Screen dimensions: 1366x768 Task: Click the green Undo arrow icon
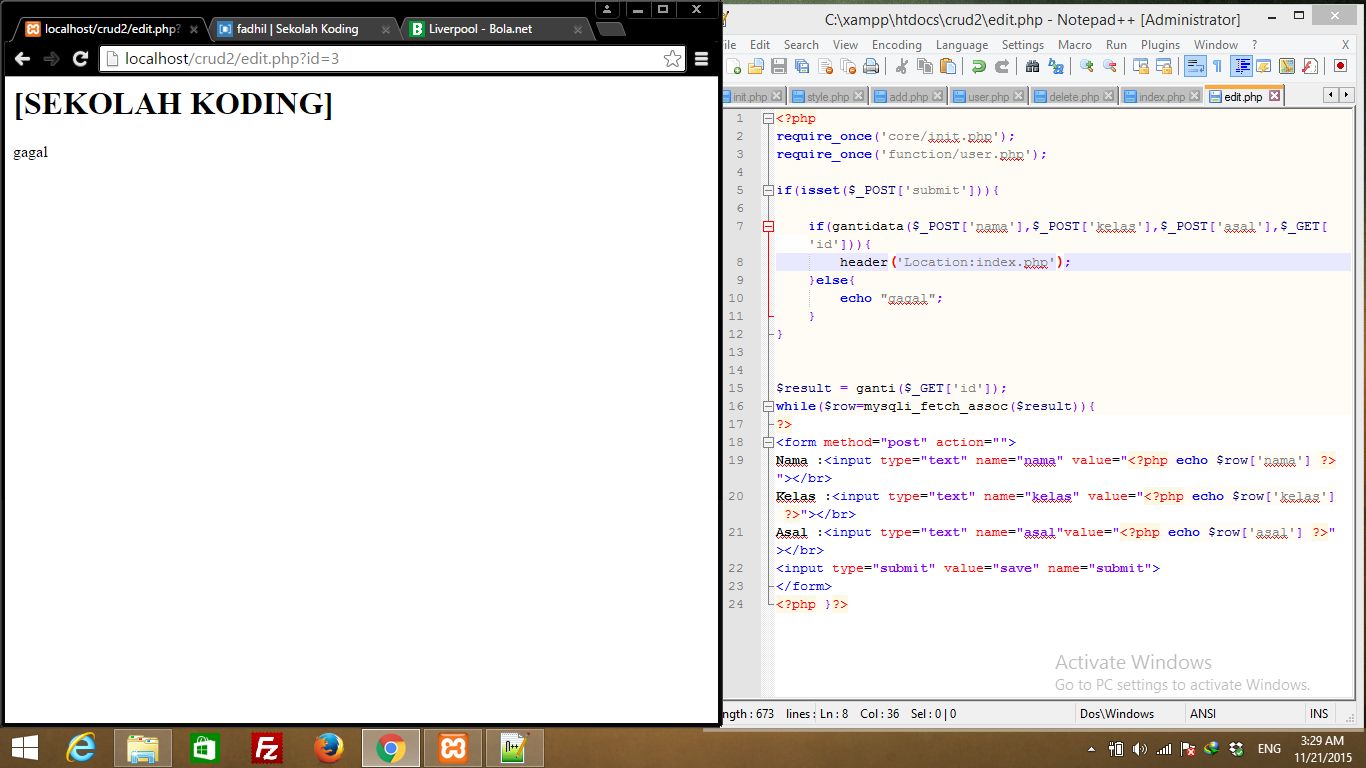[x=978, y=66]
